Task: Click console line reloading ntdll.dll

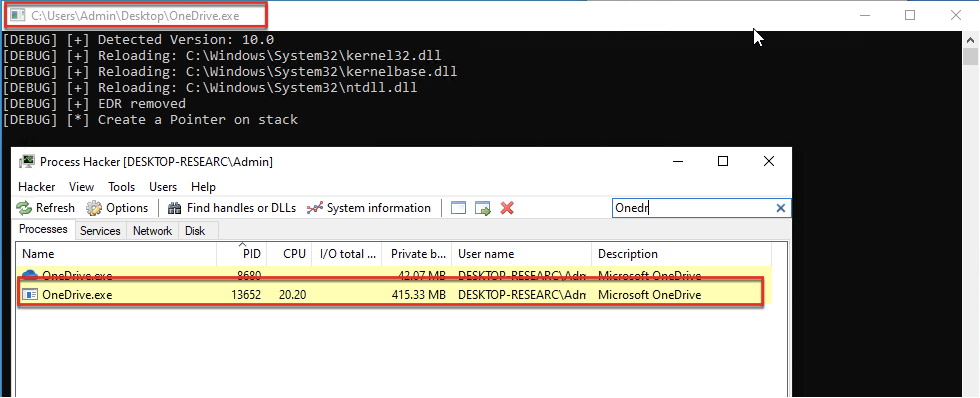Action: tap(210, 88)
